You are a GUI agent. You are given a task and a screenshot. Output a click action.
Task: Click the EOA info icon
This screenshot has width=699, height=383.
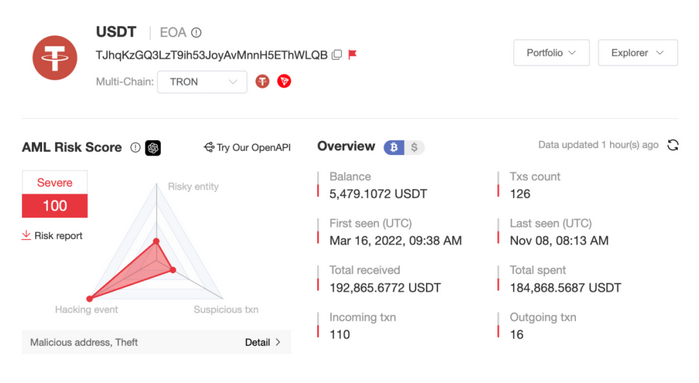pos(196,33)
